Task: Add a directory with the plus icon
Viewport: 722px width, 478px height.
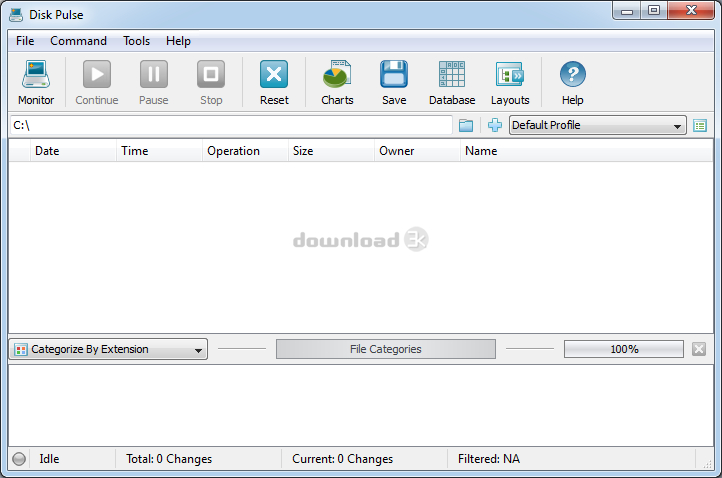Action: point(495,125)
